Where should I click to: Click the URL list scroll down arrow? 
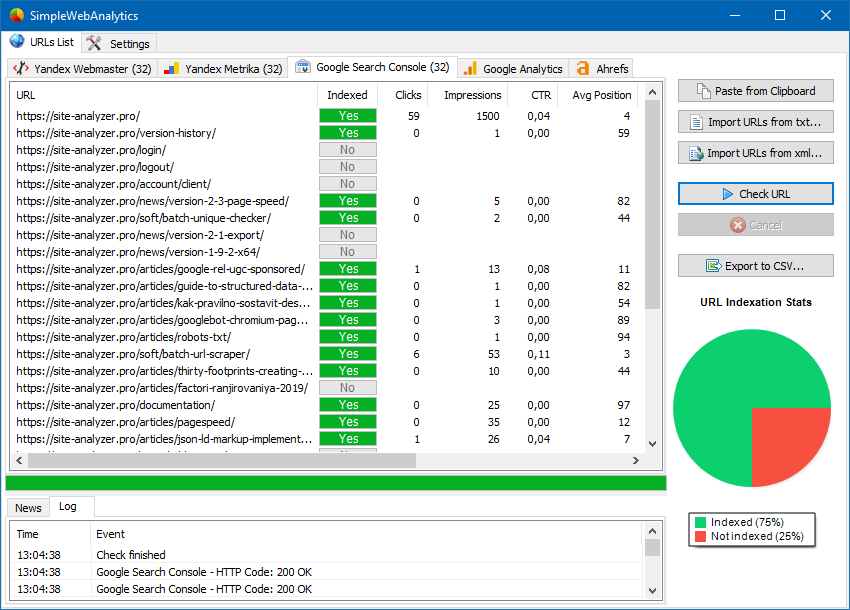pyautogui.click(x=652, y=443)
